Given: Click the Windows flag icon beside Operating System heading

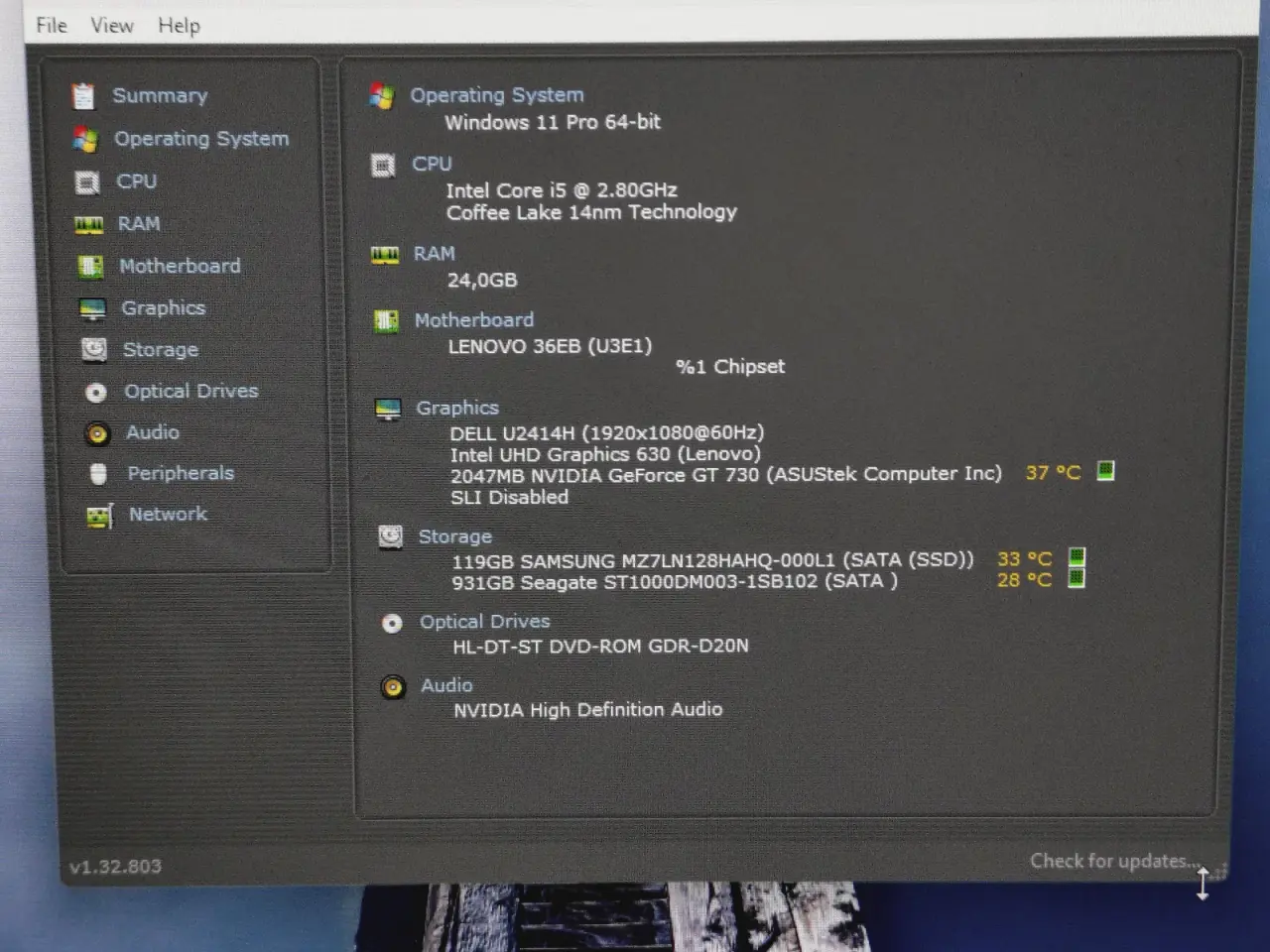Looking at the screenshot, I should (381, 96).
